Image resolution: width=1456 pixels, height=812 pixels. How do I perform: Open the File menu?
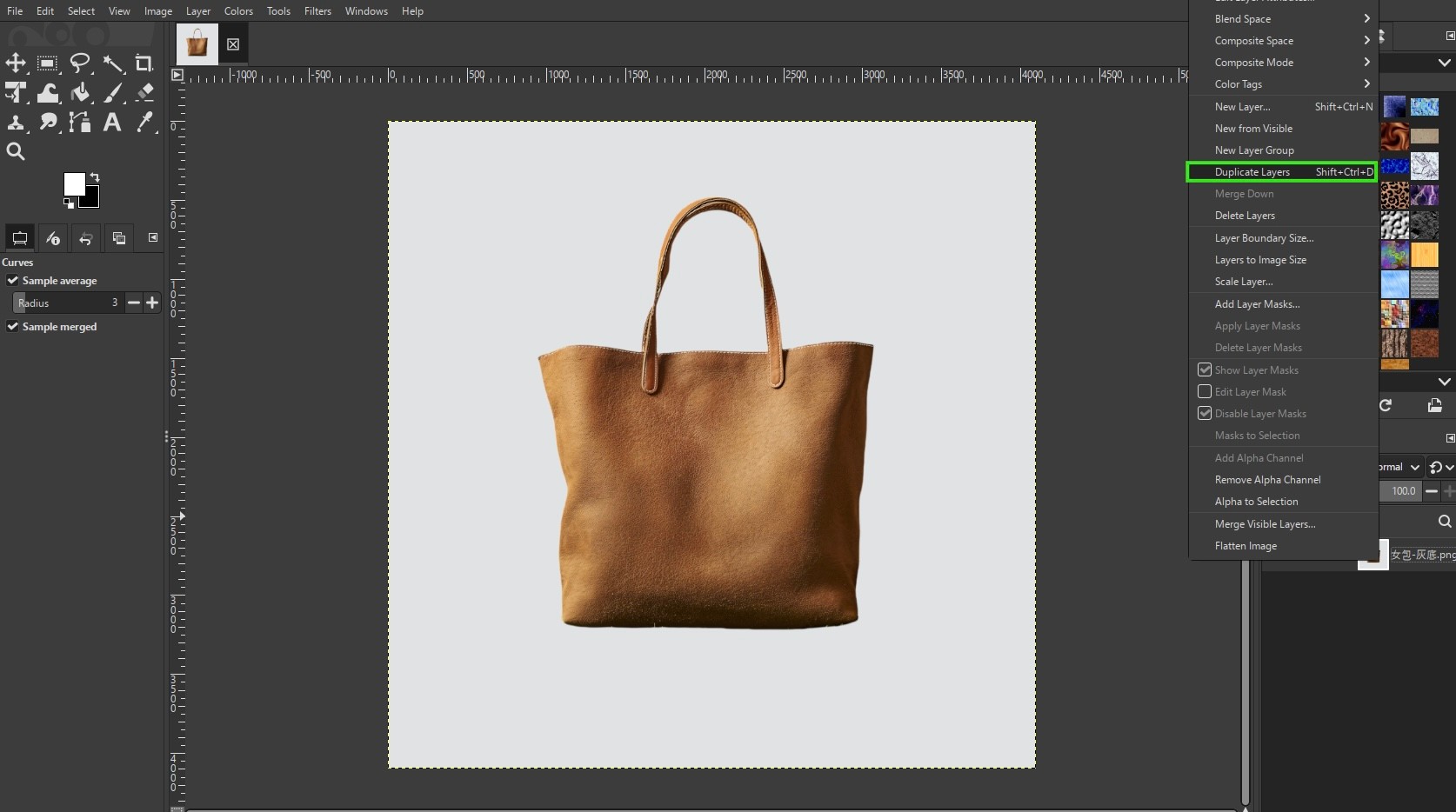[15, 11]
